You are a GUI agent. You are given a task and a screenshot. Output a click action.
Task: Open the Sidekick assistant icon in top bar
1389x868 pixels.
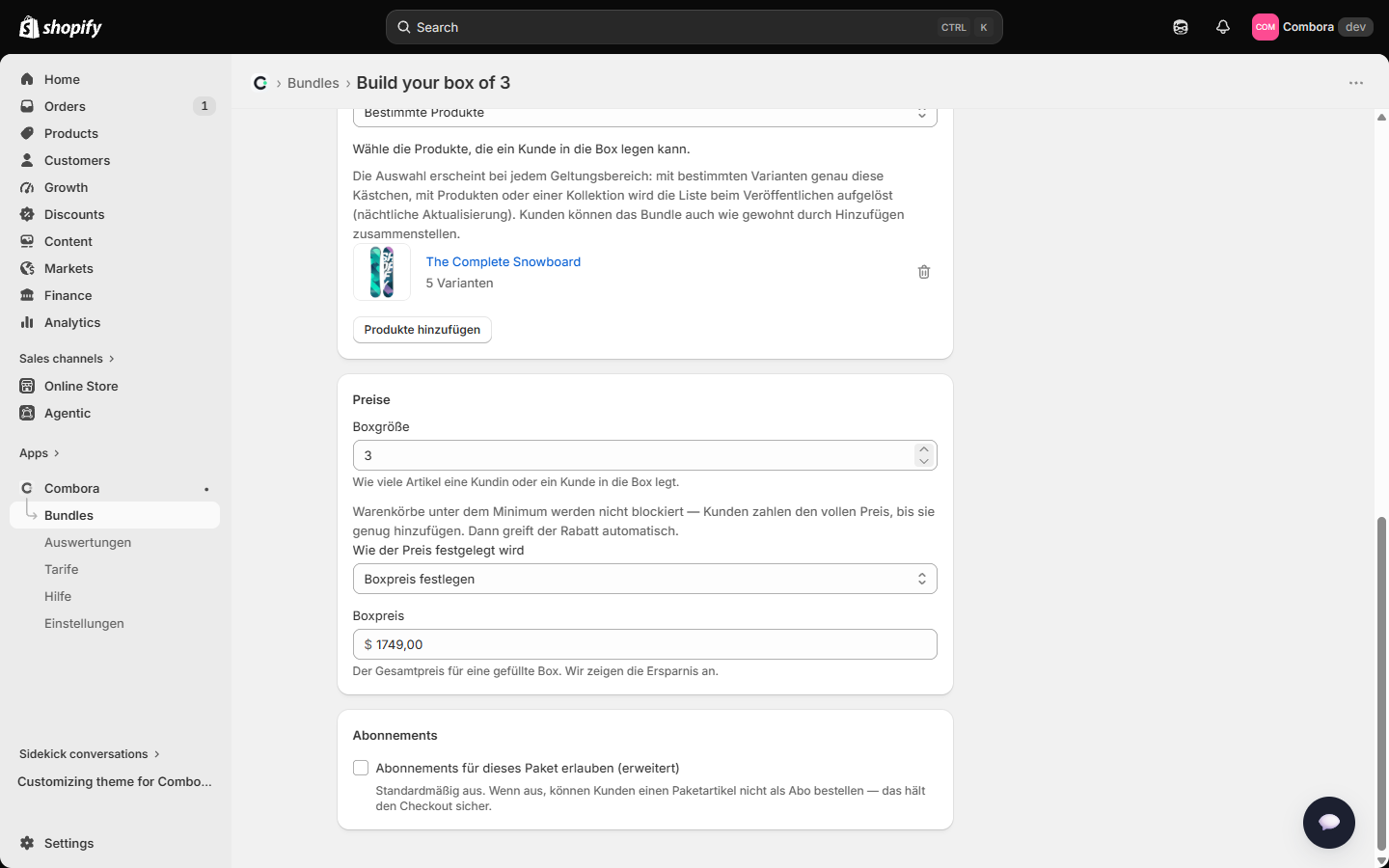(x=1181, y=27)
